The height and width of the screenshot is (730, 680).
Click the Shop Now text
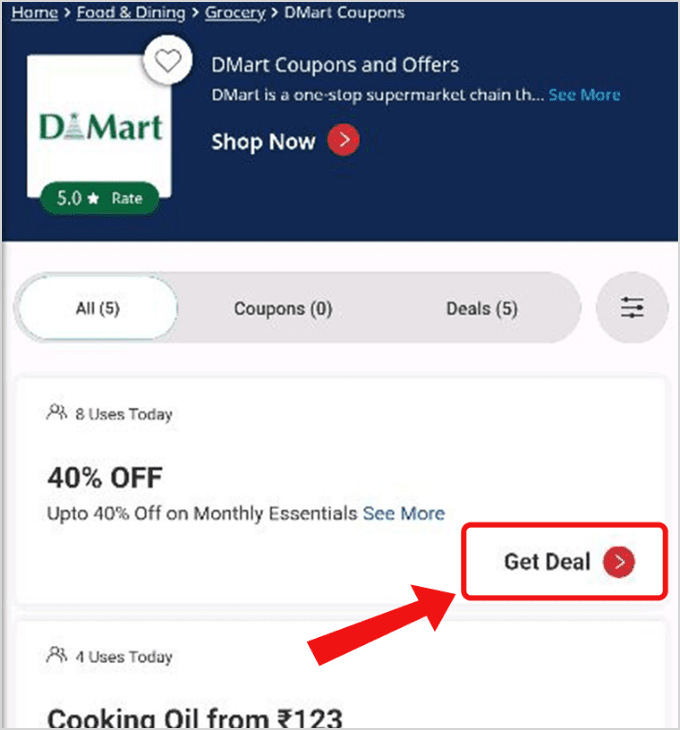point(263,142)
